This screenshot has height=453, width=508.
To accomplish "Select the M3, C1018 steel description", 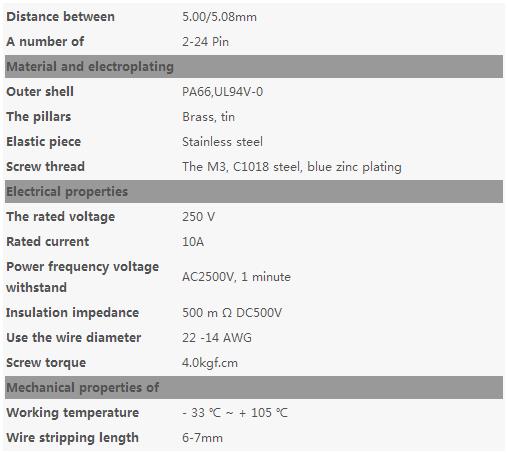I will [x=292, y=167].
